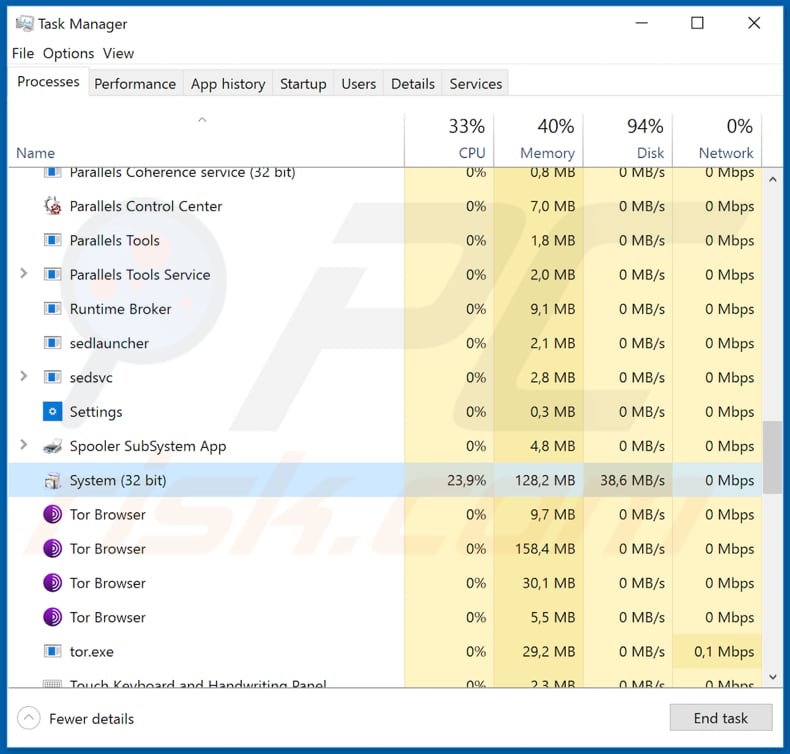Click the Settings gear icon
Viewport: 790px width, 754px height.
[52, 412]
